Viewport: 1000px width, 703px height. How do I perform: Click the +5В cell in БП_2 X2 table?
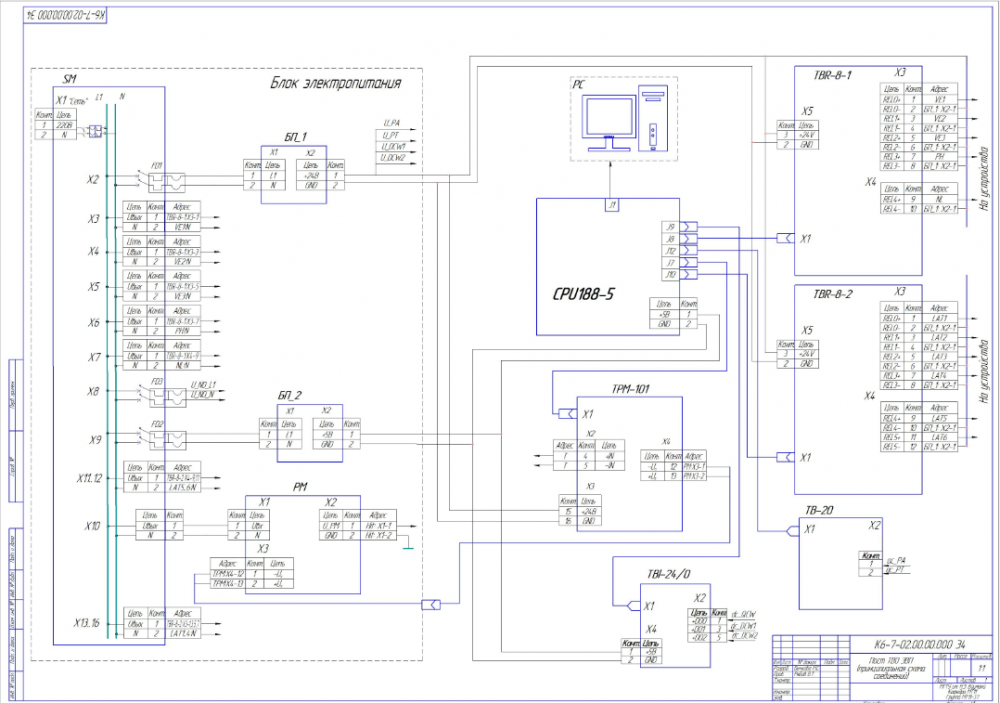coord(327,434)
